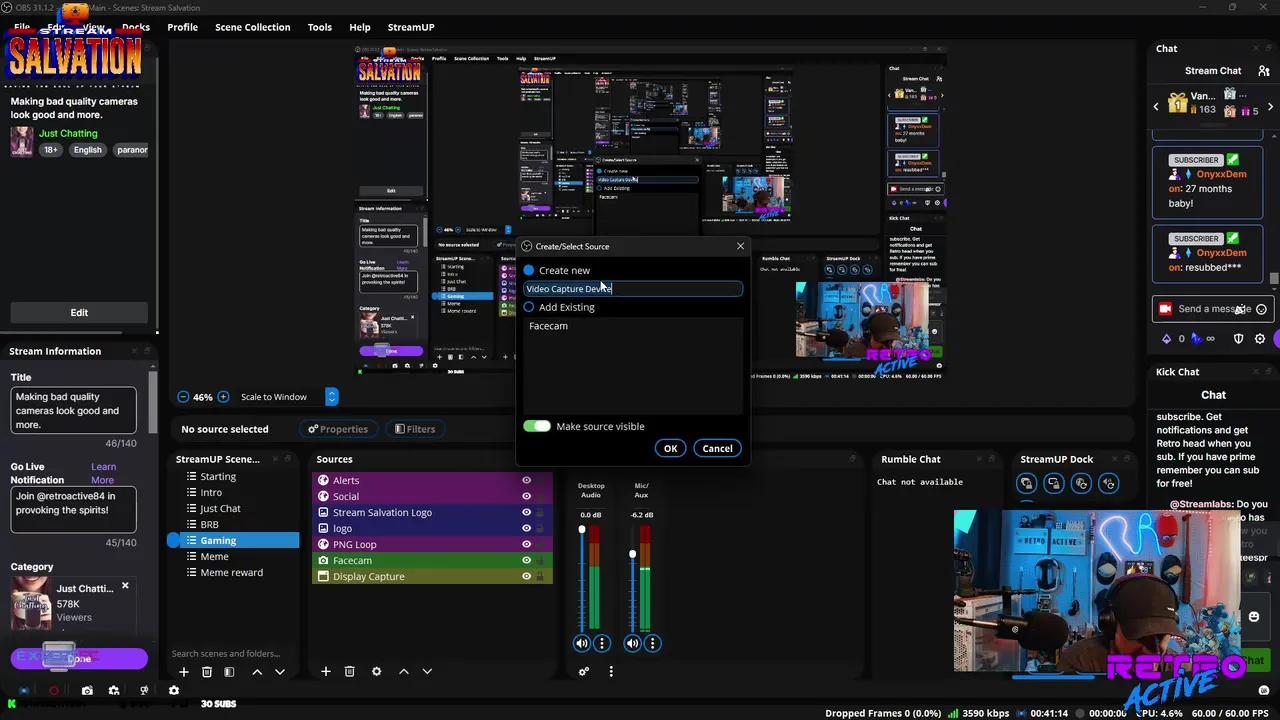Open the Docks menu
Viewport: 1280px width, 720px height.
(135, 27)
